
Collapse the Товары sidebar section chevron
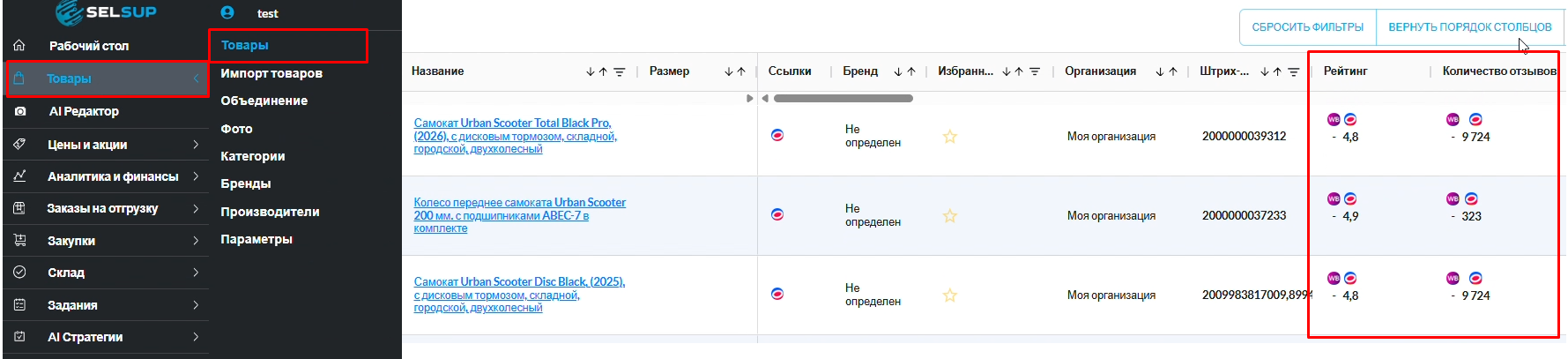(196, 79)
